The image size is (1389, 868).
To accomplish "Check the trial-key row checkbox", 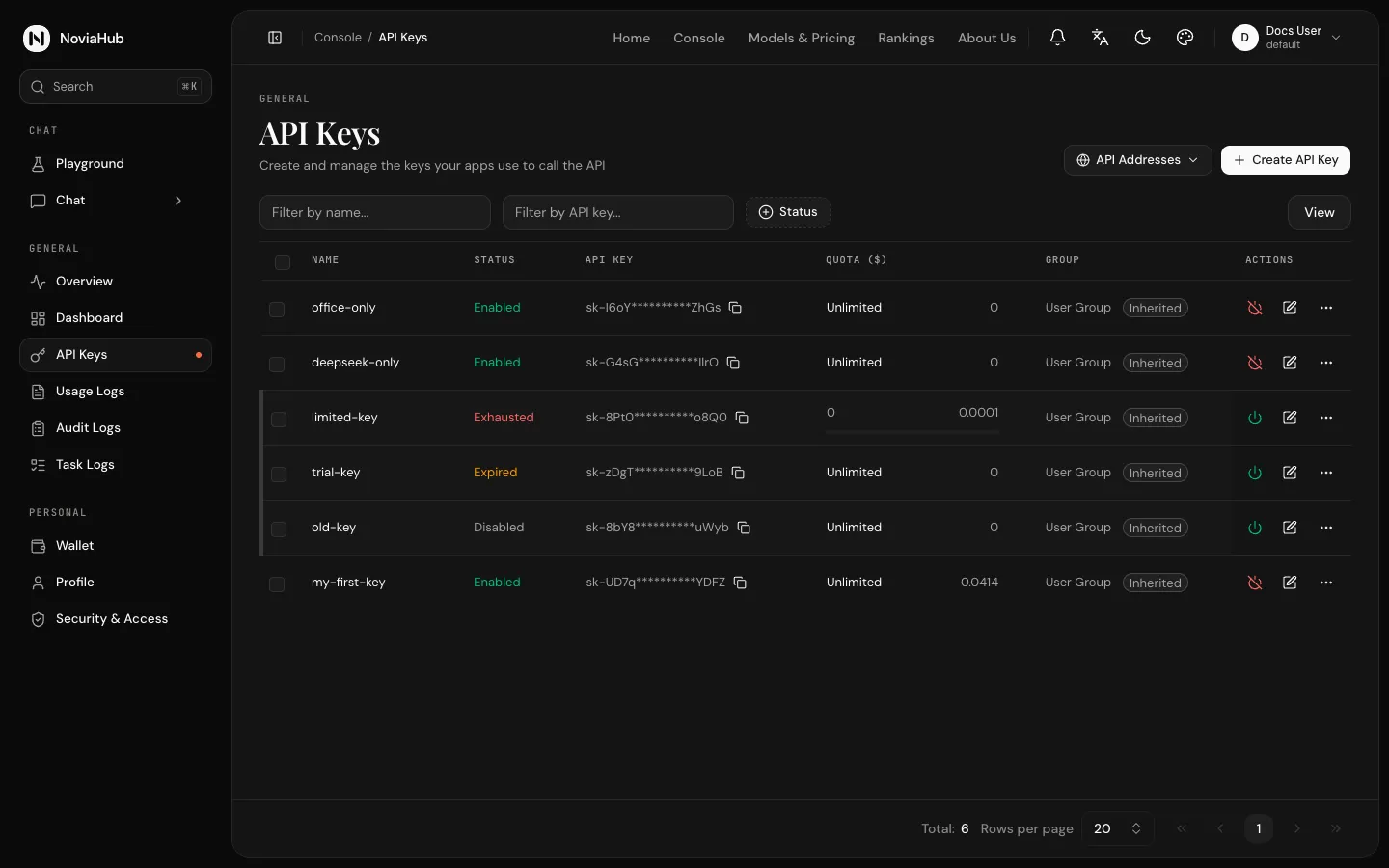I will pos(279,474).
